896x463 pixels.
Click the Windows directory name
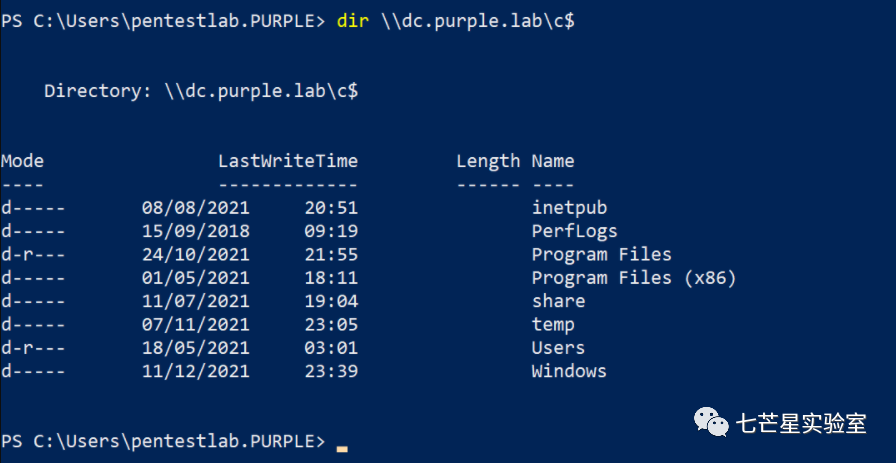point(569,371)
